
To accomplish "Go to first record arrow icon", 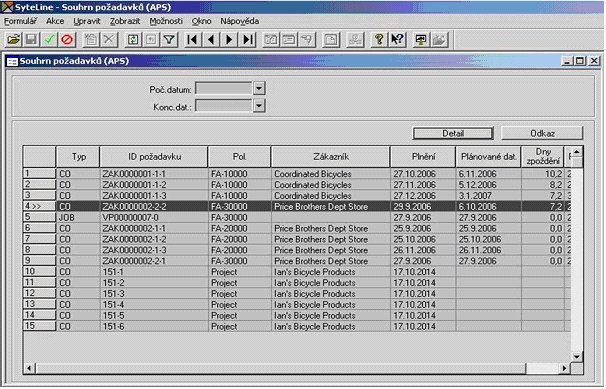I will coord(192,39).
